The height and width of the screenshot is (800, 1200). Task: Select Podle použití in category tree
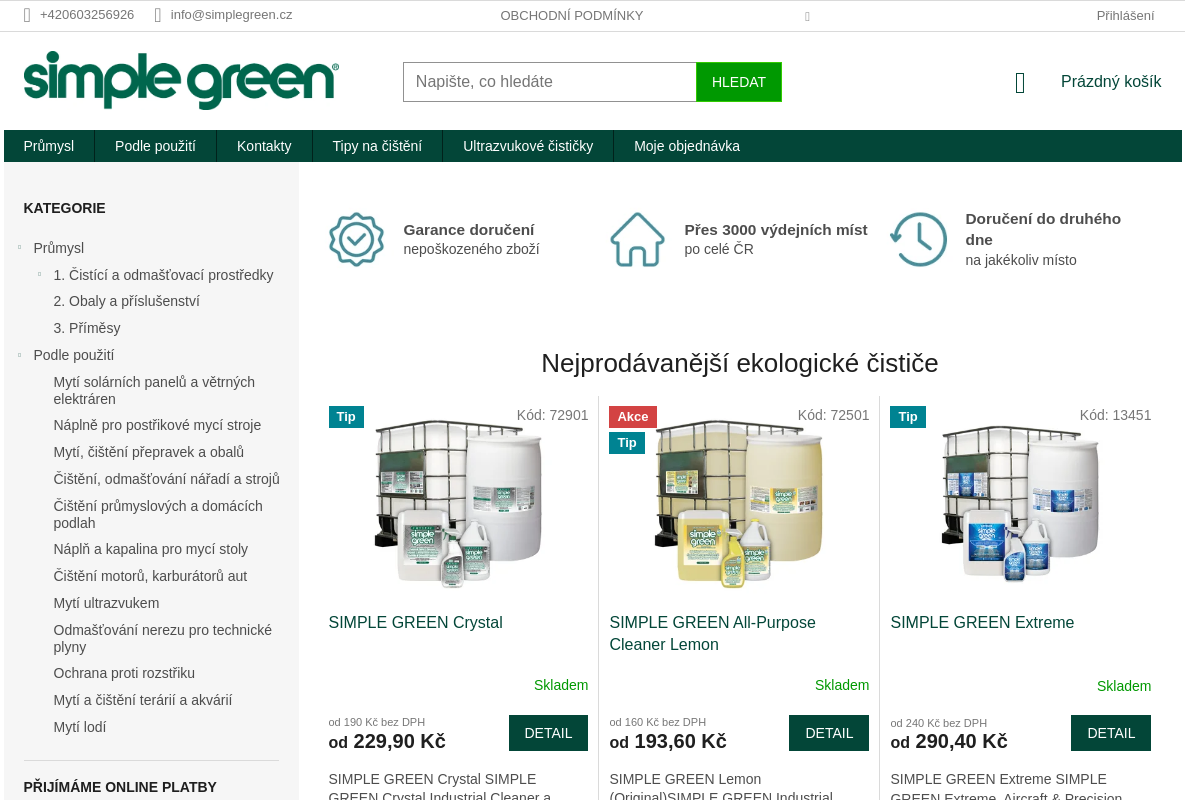click(x=74, y=355)
